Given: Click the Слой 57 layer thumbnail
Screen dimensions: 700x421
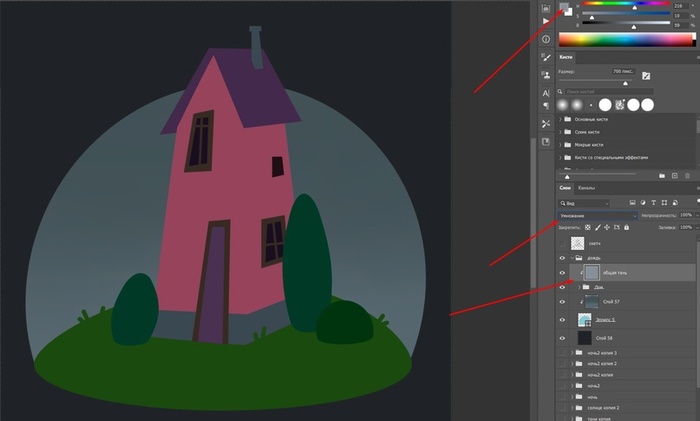Looking at the screenshot, I should coord(592,302).
